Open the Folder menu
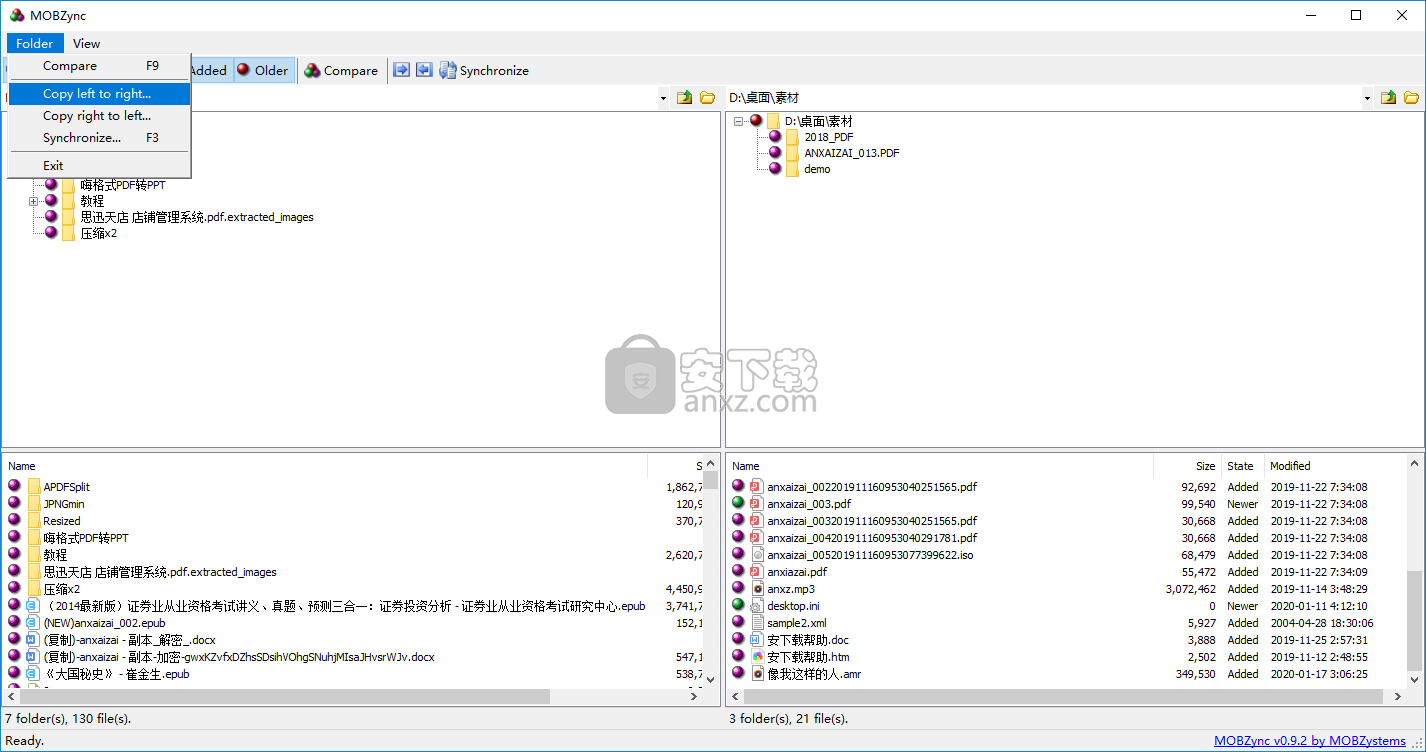 (35, 43)
